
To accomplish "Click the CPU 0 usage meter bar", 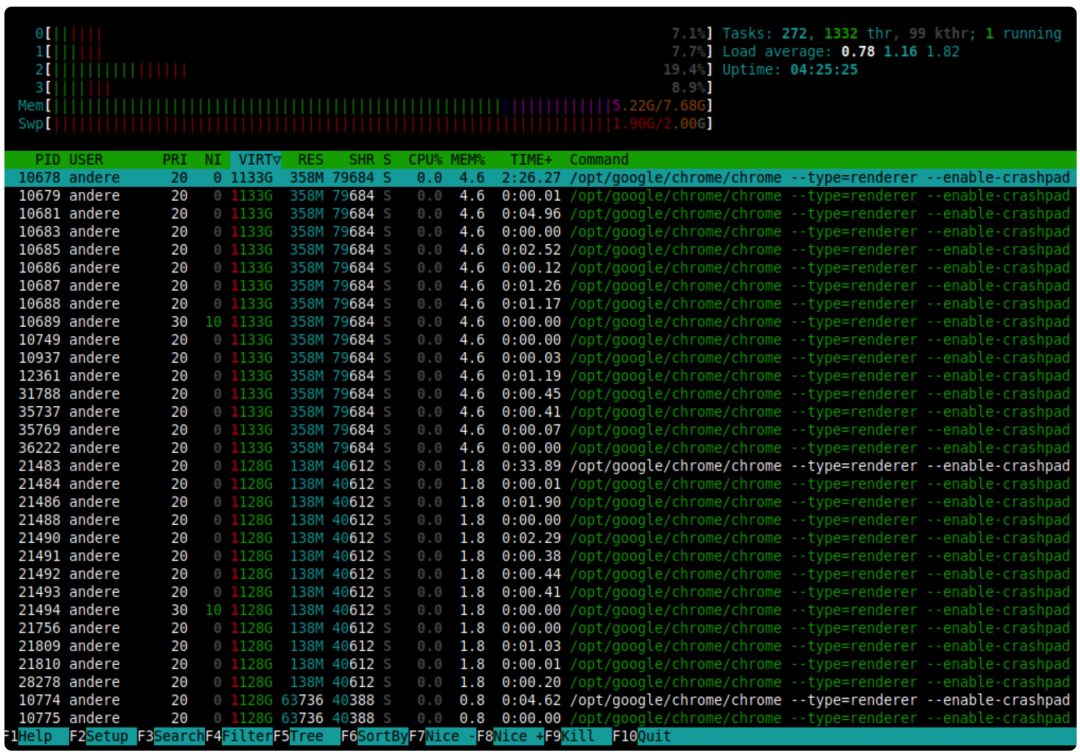I will coord(373,33).
